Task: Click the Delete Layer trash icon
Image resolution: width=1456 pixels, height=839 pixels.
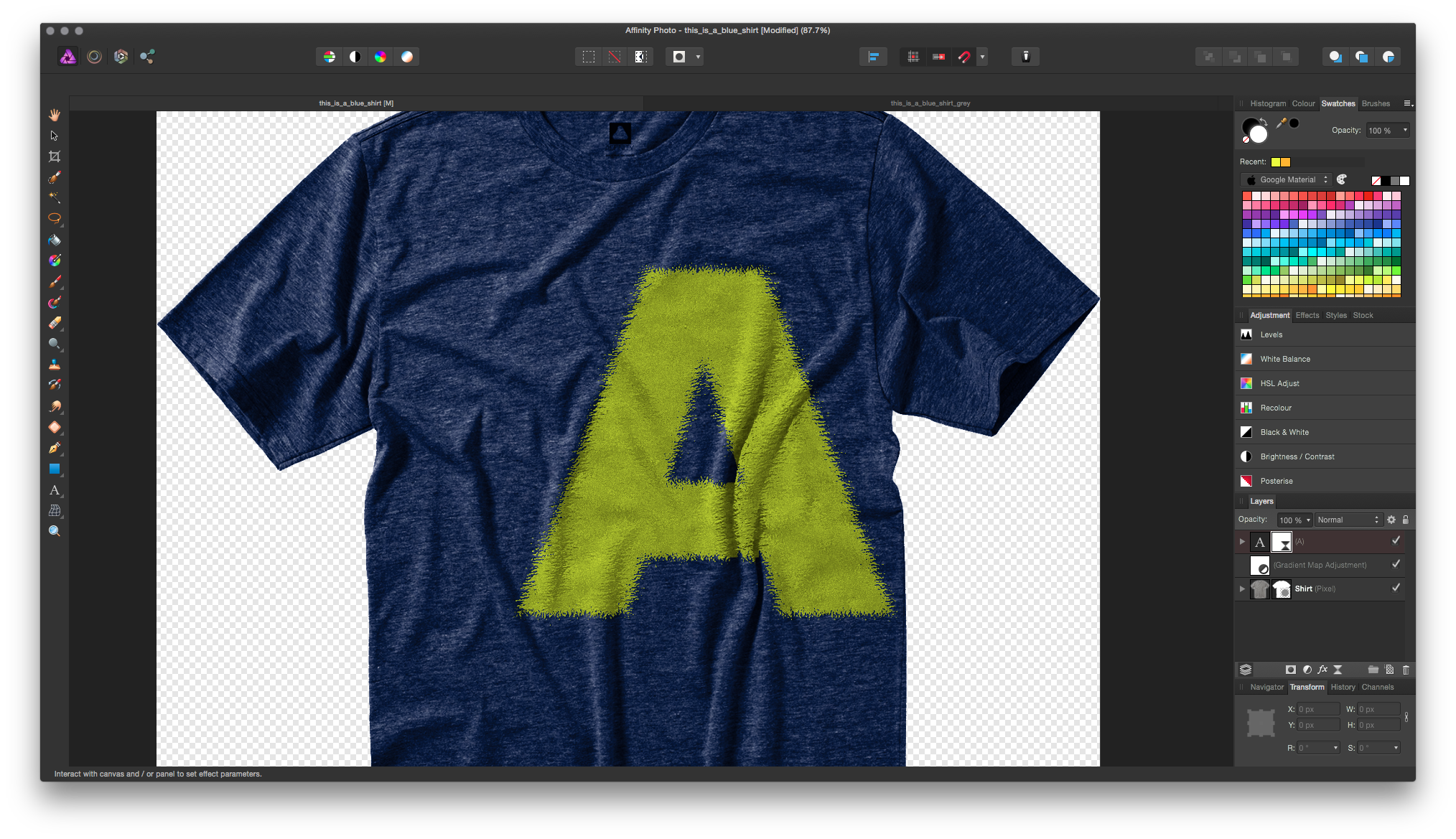Action: coord(1406,670)
